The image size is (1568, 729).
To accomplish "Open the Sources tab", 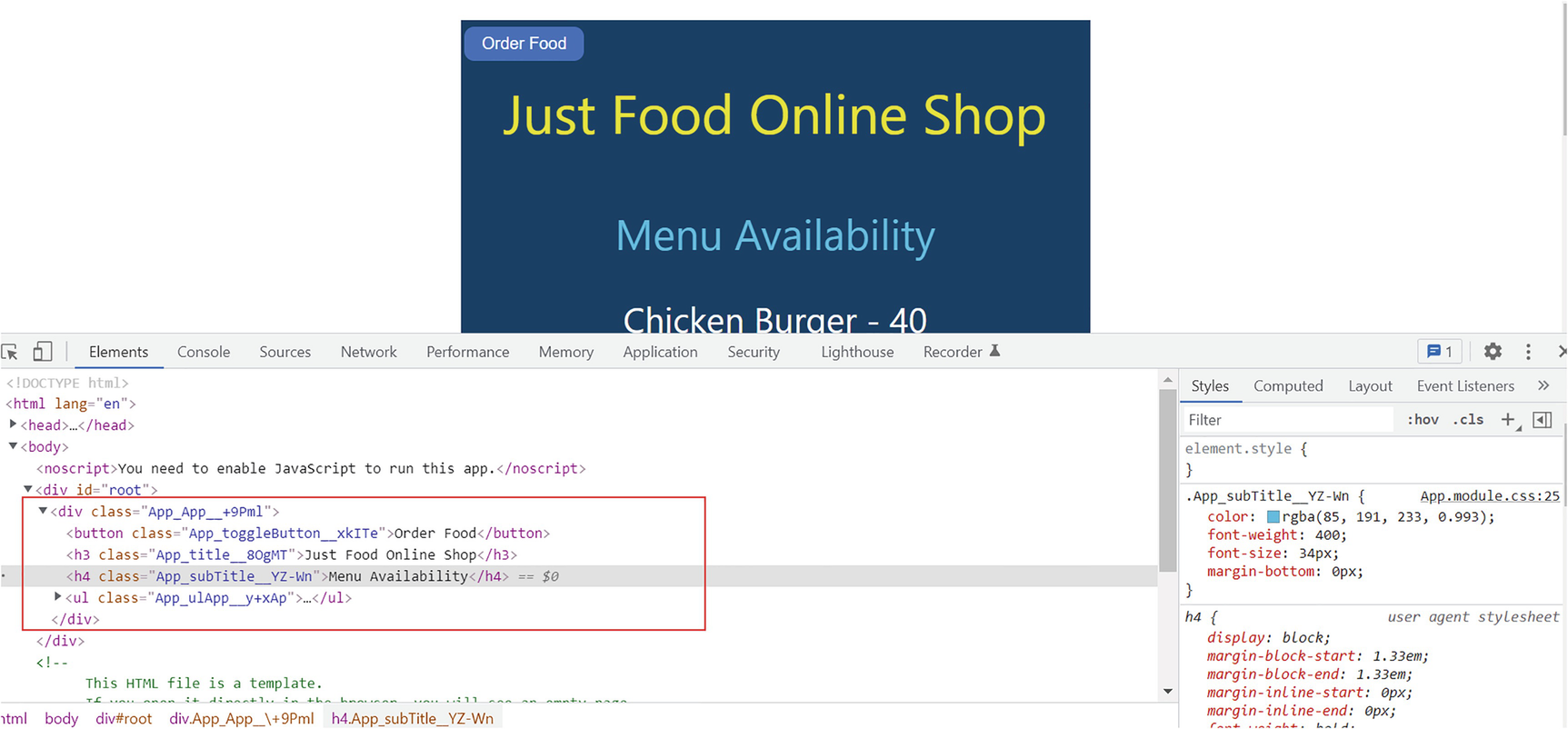I will 285,352.
